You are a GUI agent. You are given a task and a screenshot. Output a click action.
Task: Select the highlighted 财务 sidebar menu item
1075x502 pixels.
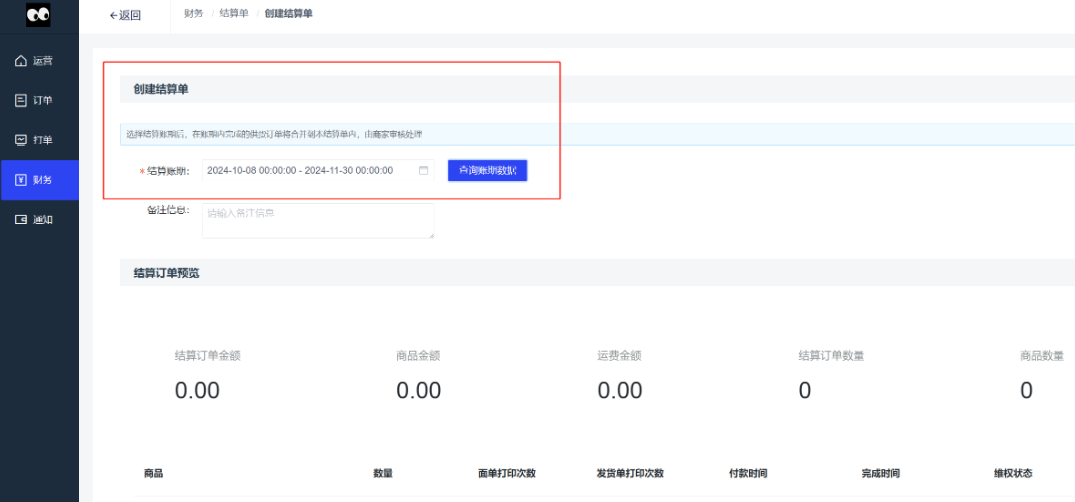39,180
